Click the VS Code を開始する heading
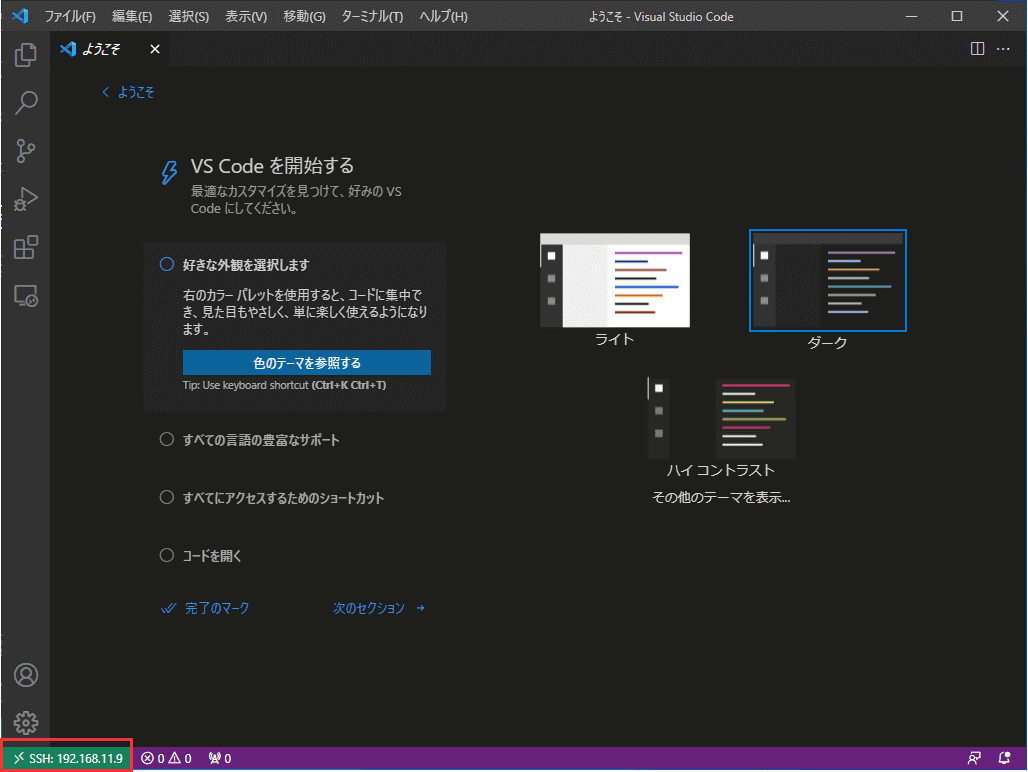 coord(272,166)
